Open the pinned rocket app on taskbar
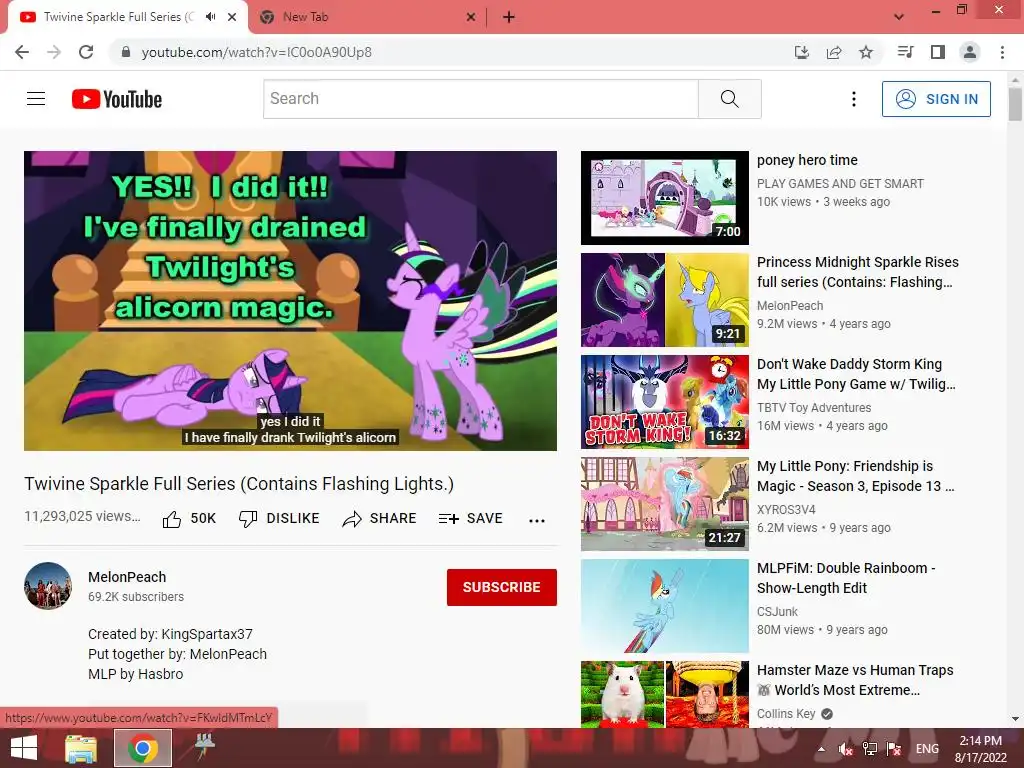The width and height of the screenshot is (1024, 768). (x=204, y=746)
